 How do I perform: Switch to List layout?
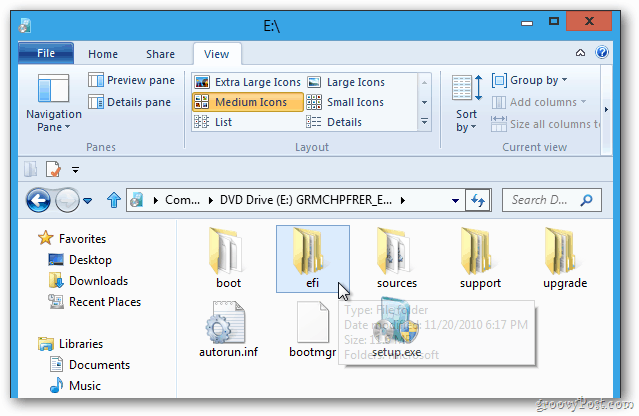tap(213, 122)
